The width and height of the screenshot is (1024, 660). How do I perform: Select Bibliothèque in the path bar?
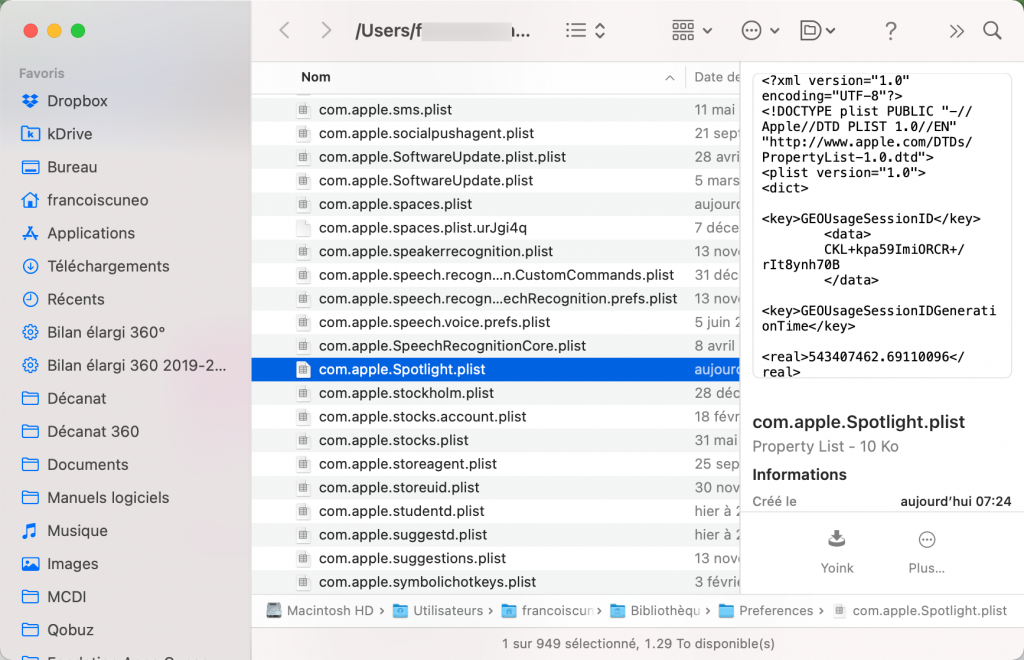pyautogui.click(x=655, y=611)
